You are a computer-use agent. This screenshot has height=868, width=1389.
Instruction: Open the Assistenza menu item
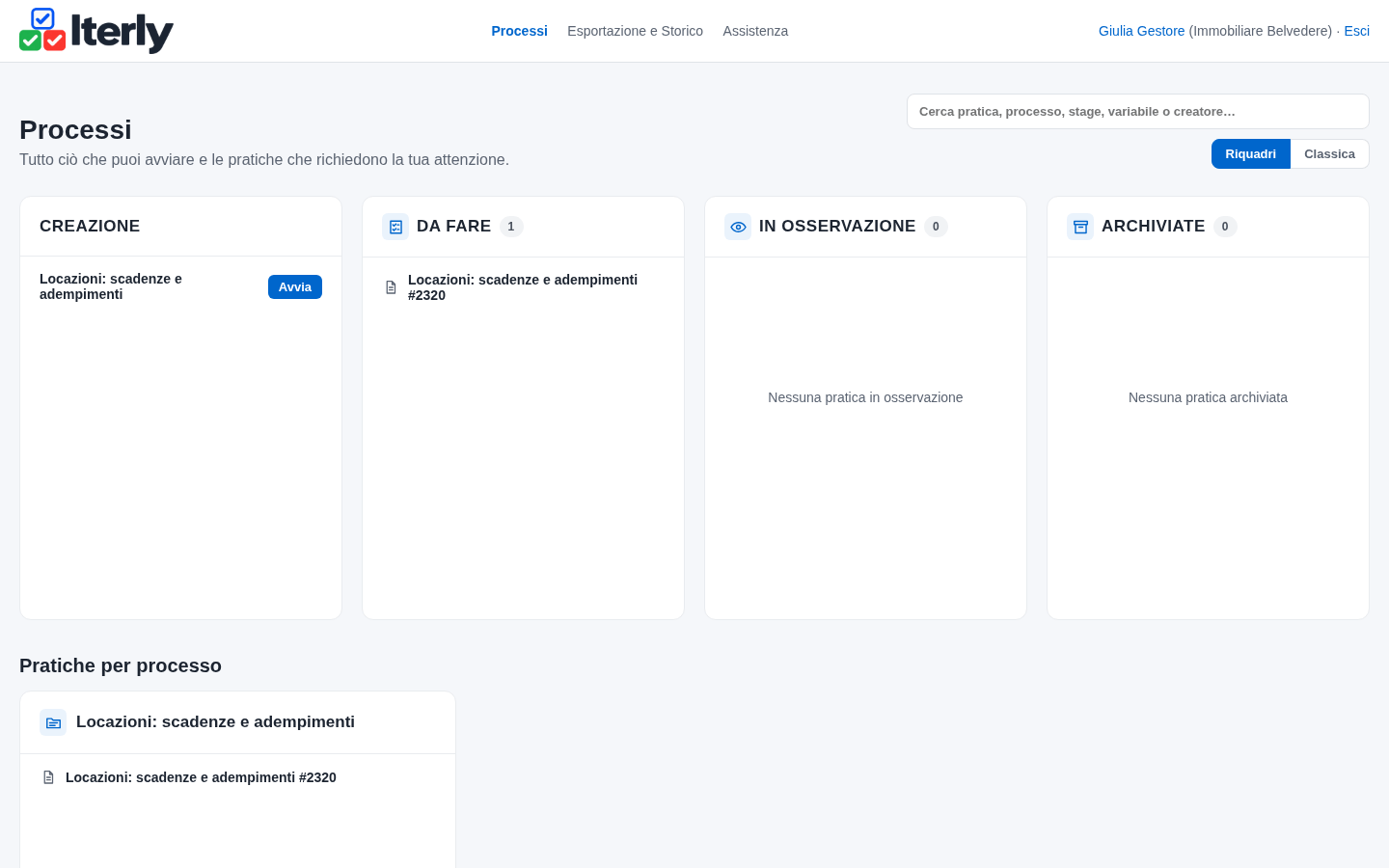[x=755, y=31]
